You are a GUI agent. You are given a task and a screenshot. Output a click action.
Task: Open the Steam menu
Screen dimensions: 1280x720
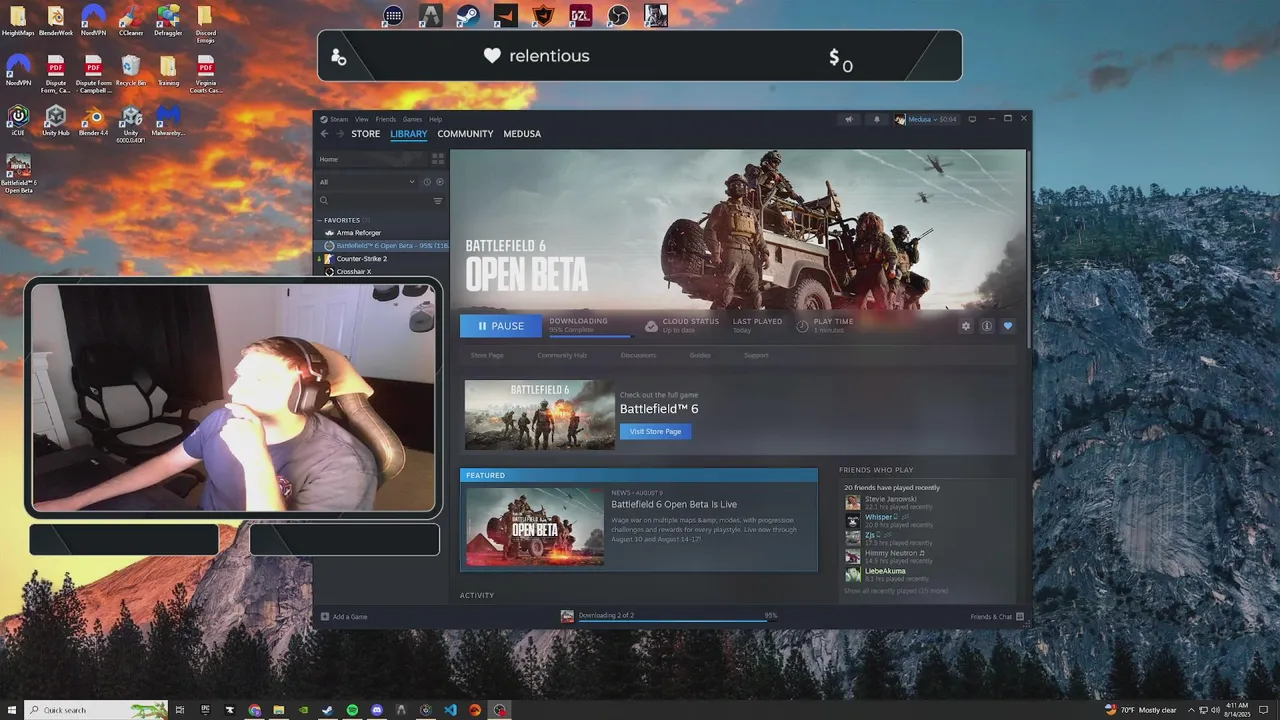click(335, 119)
